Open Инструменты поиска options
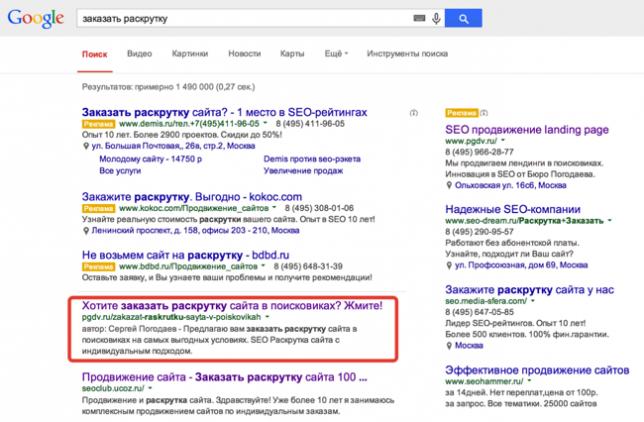 click(x=407, y=54)
